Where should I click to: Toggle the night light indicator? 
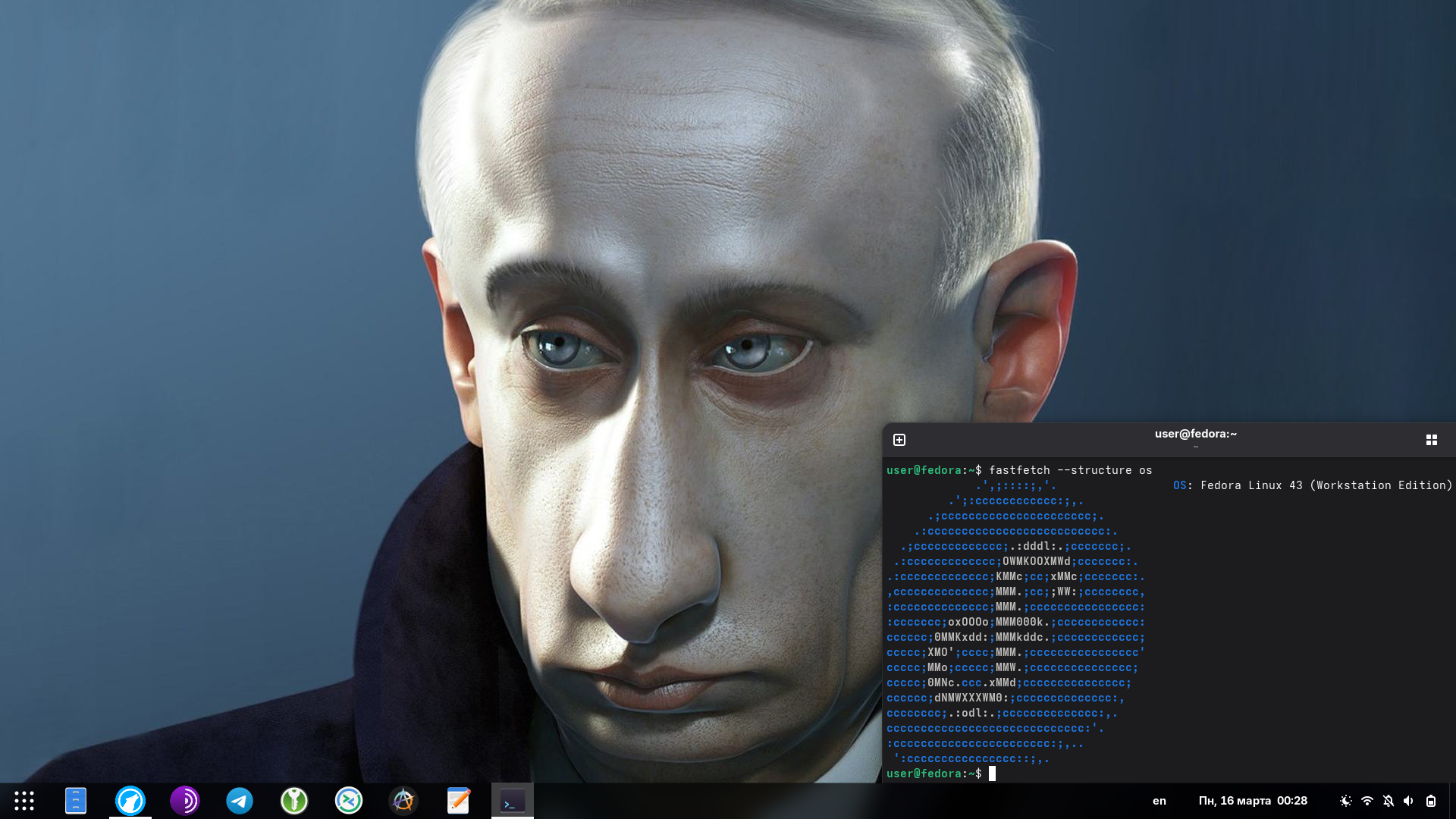[x=1345, y=801]
